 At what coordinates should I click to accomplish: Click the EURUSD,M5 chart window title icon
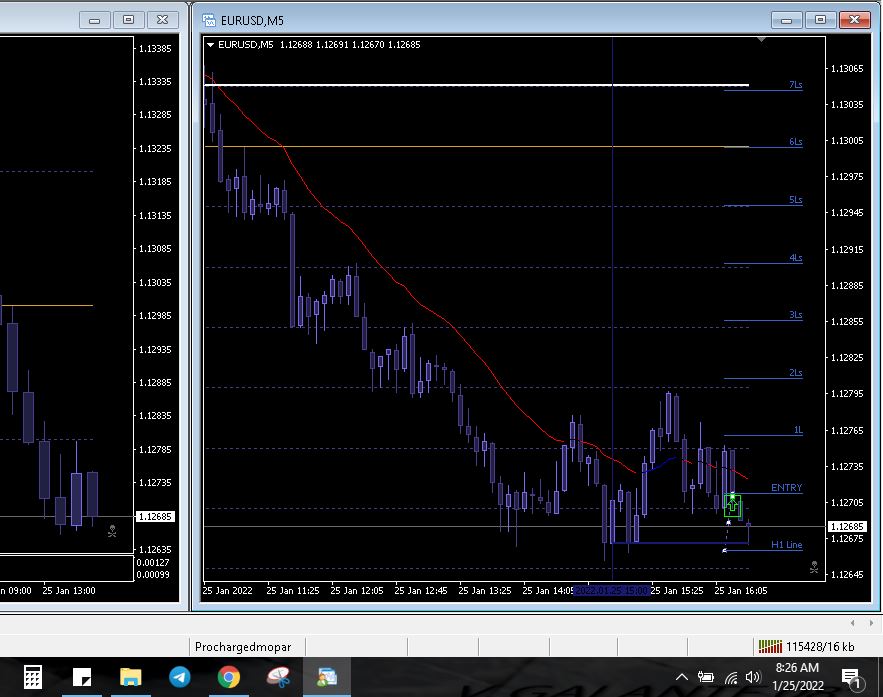[208, 19]
